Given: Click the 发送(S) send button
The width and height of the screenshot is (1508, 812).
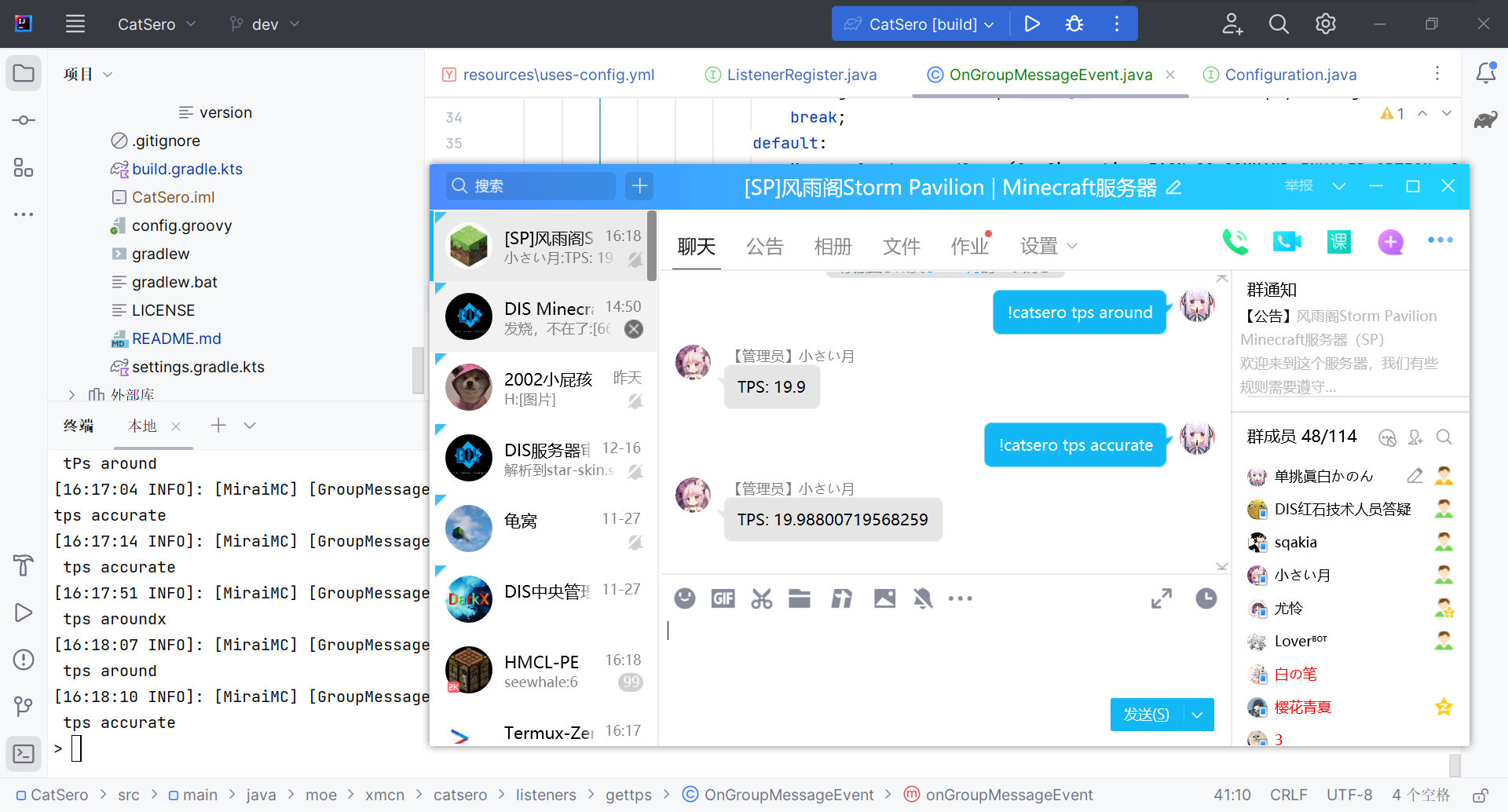Looking at the screenshot, I should coord(1146,715).
